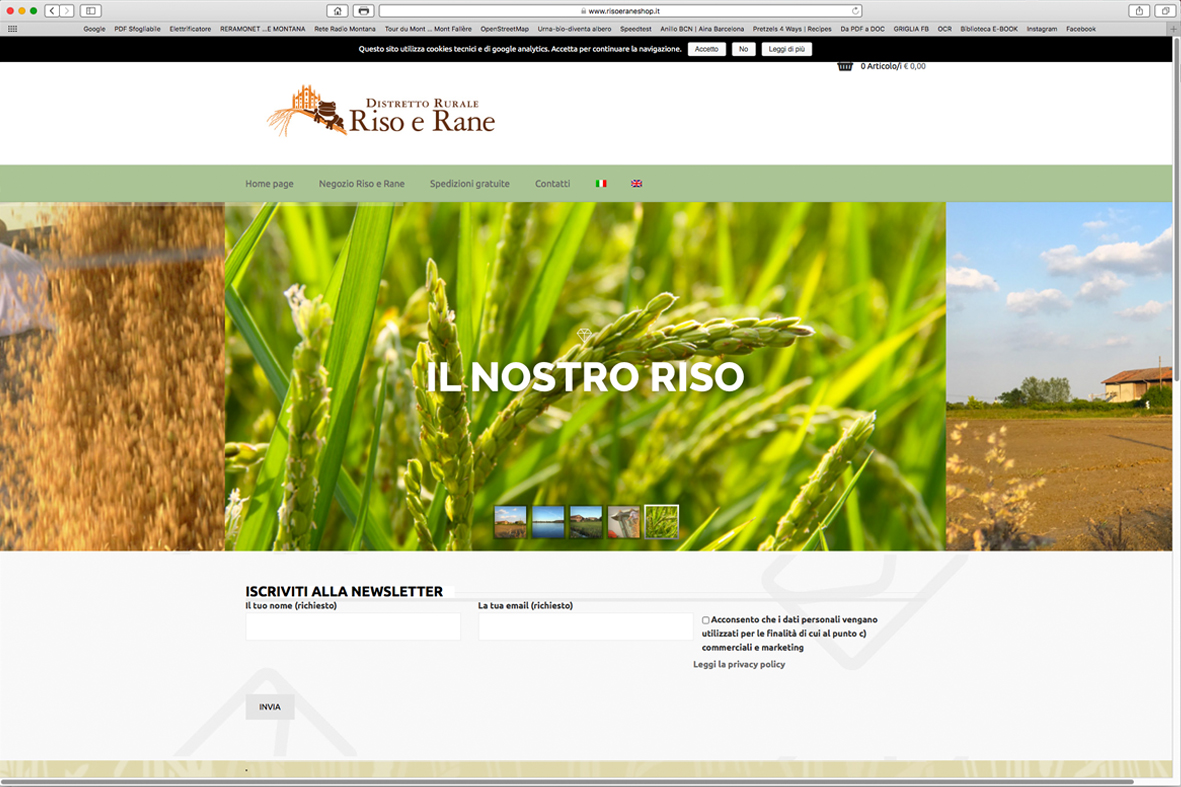Open the Tour du Mont ... Mont Fallère bookmark
This screenshot has height=787, width=1181.
point(428,29)
